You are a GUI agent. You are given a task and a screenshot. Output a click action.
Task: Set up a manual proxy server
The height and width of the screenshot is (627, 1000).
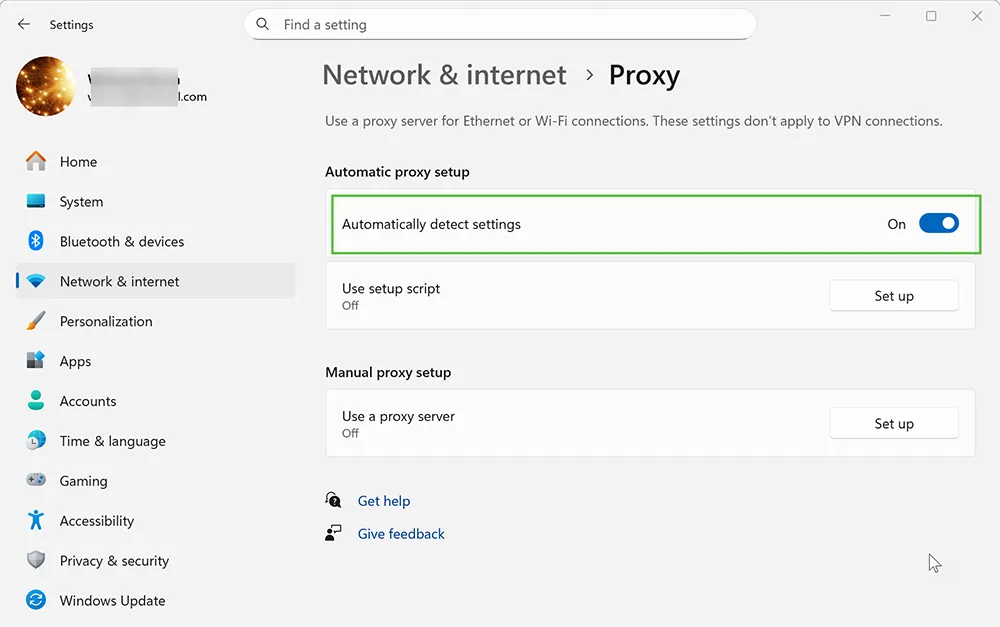coord(893,423)
